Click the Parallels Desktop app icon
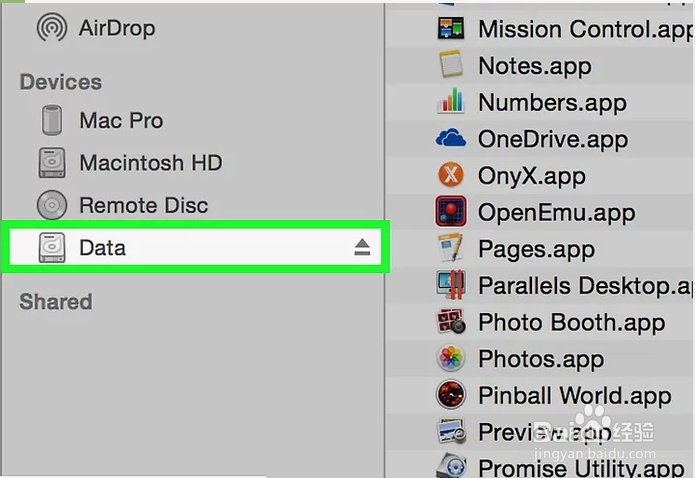695x478 pixels. (x=451, y=285)
